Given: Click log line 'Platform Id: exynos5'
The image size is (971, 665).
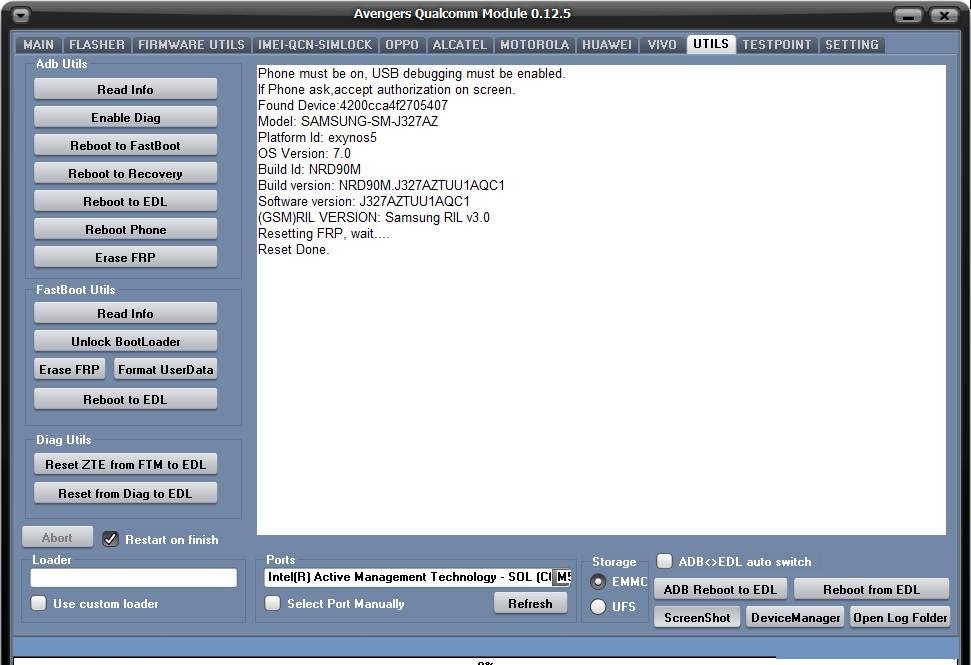Looking at the screenshot, I should click(317, 137).
